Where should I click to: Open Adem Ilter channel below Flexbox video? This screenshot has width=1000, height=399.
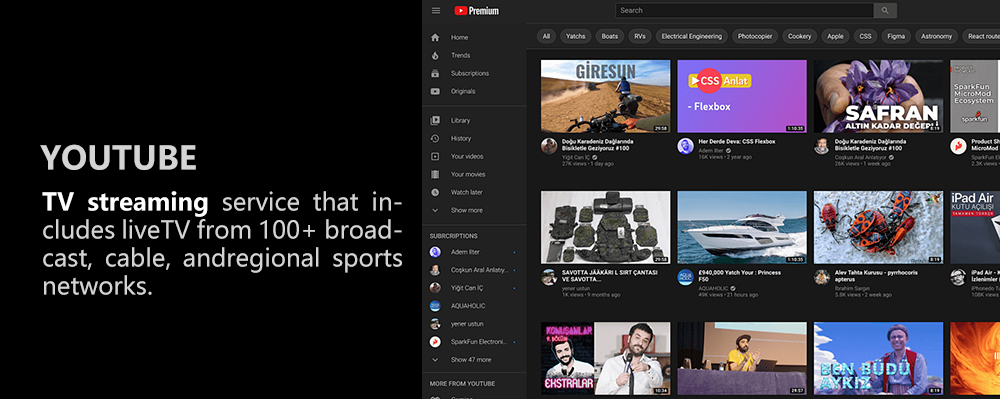pyautogui.click(x=711, y=151)
